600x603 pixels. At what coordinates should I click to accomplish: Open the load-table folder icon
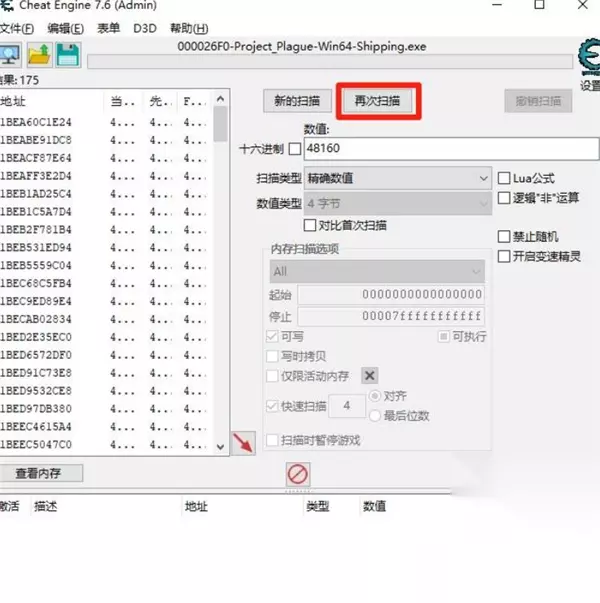tap(40, 55)
